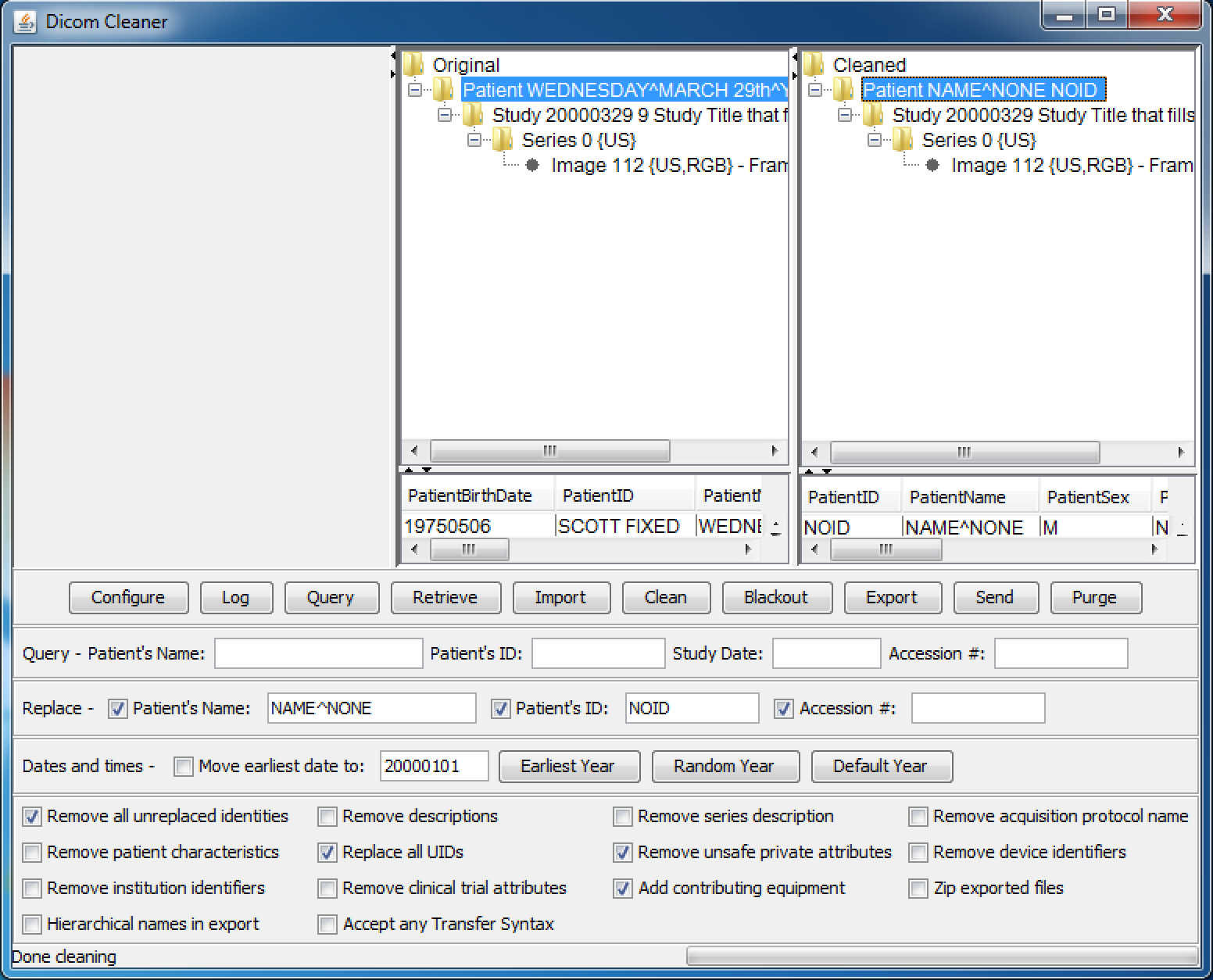Enable Move earliest date to checkbox
Image resolution: width=1213 pixels, height=980 pixels.
click(183, 767)
